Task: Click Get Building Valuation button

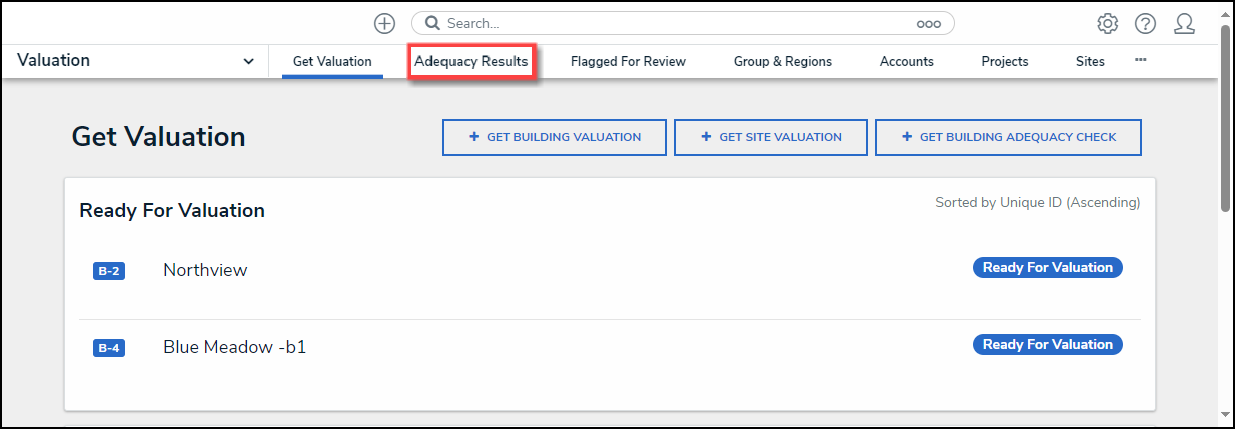Action: click(554, 137)
